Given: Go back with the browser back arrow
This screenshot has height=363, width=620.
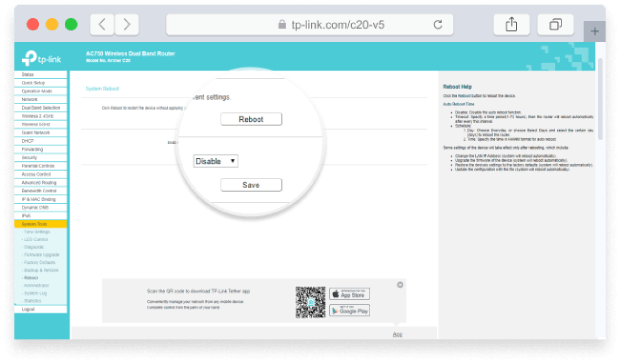Looking at the screenshot, I should click(x=102, y=25).
